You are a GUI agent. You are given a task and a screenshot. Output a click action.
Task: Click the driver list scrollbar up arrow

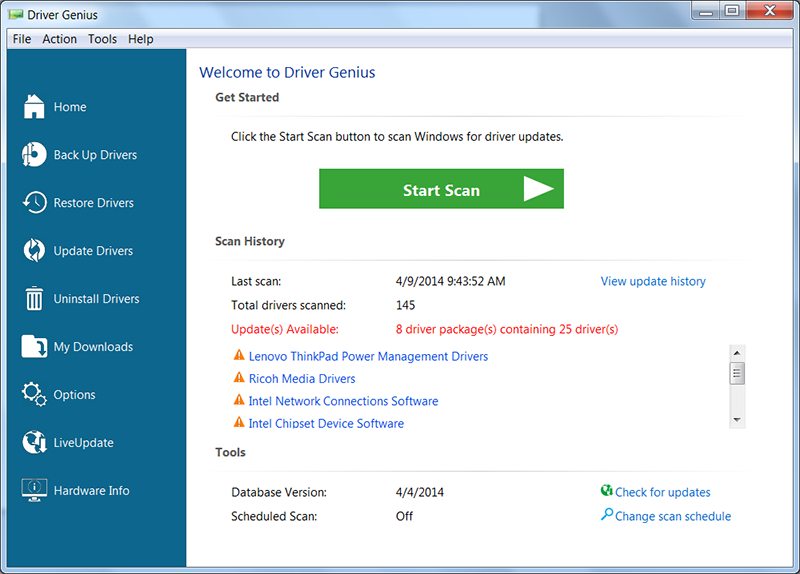coord(737,353)
